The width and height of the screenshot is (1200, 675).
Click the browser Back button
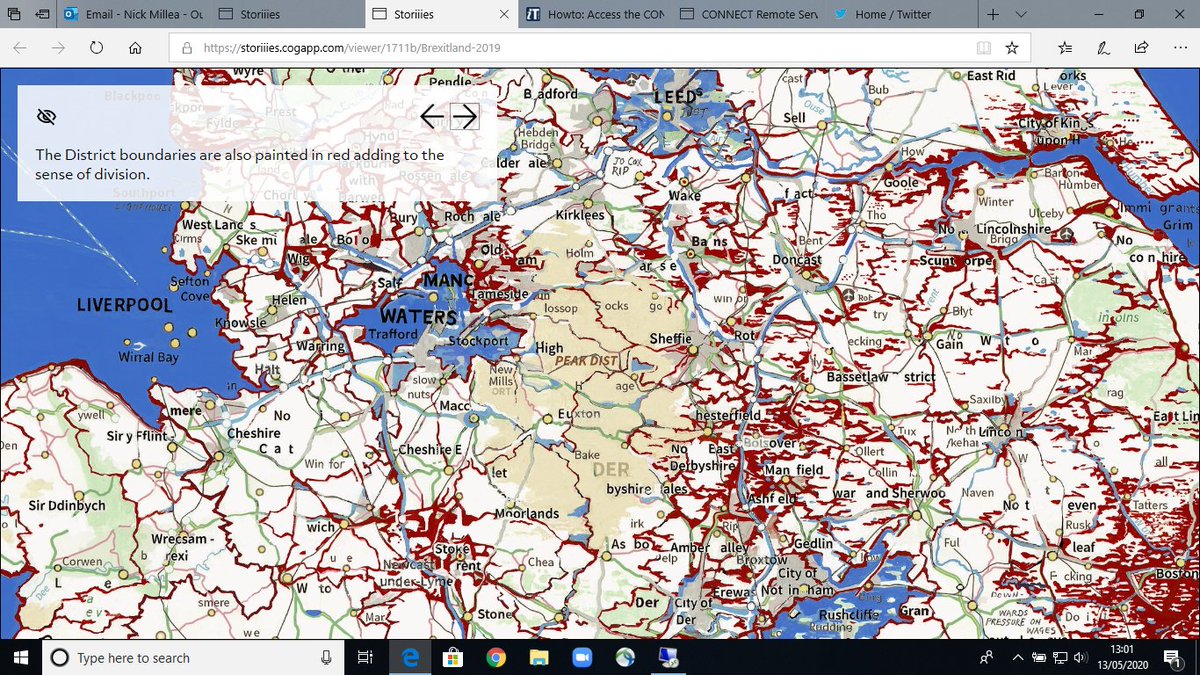tap(20, 47)
